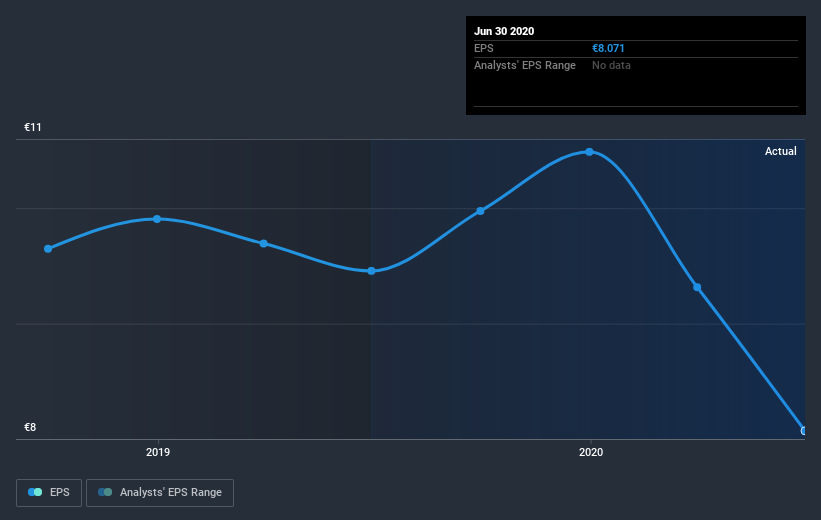Select the last EPS data point Jun 2020
The width and height of the screenshot is (821, 520).
pyautogui.click(x=803, y=431)
